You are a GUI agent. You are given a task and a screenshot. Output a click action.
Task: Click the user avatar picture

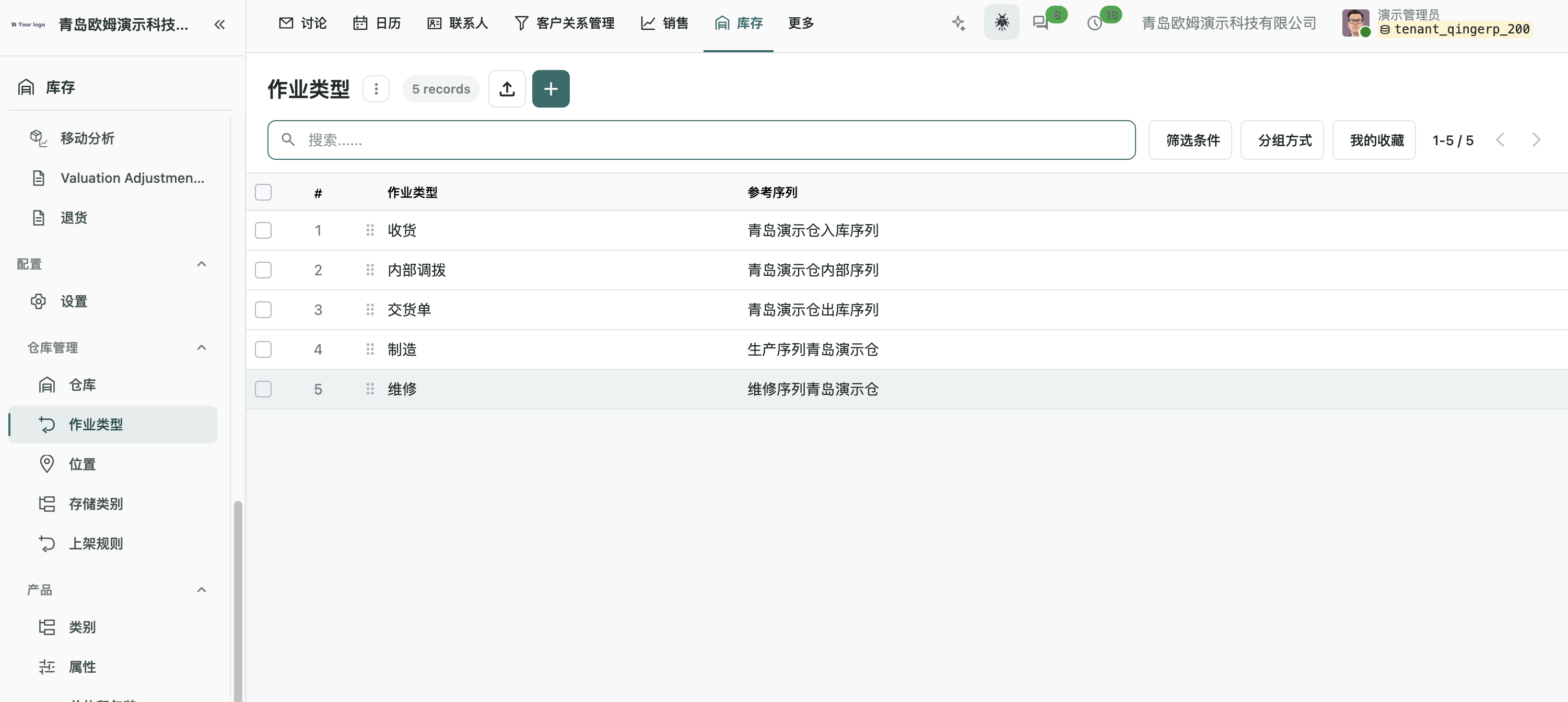point(1355,23)
